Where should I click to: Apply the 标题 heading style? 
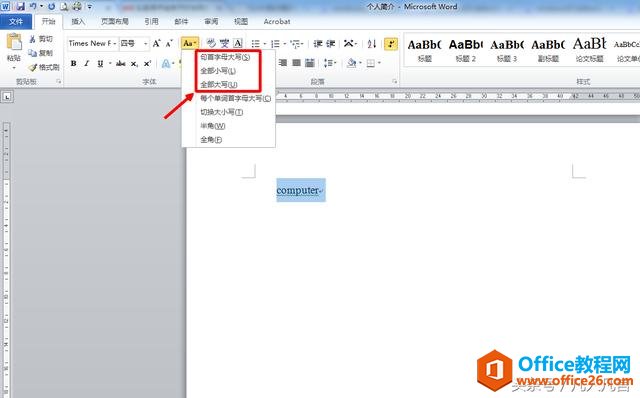point(424,50)
